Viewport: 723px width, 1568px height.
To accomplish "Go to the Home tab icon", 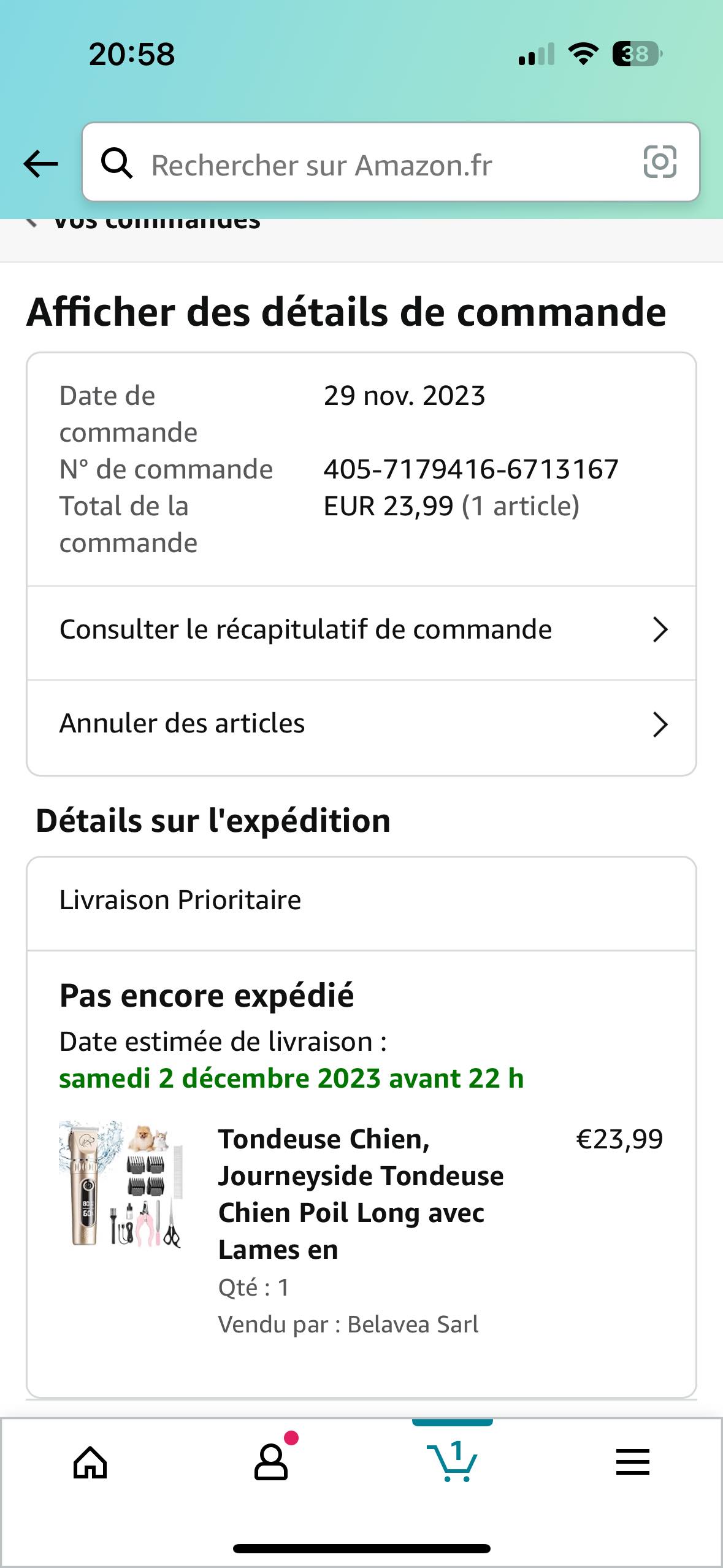I will (x=90, y=1463).
